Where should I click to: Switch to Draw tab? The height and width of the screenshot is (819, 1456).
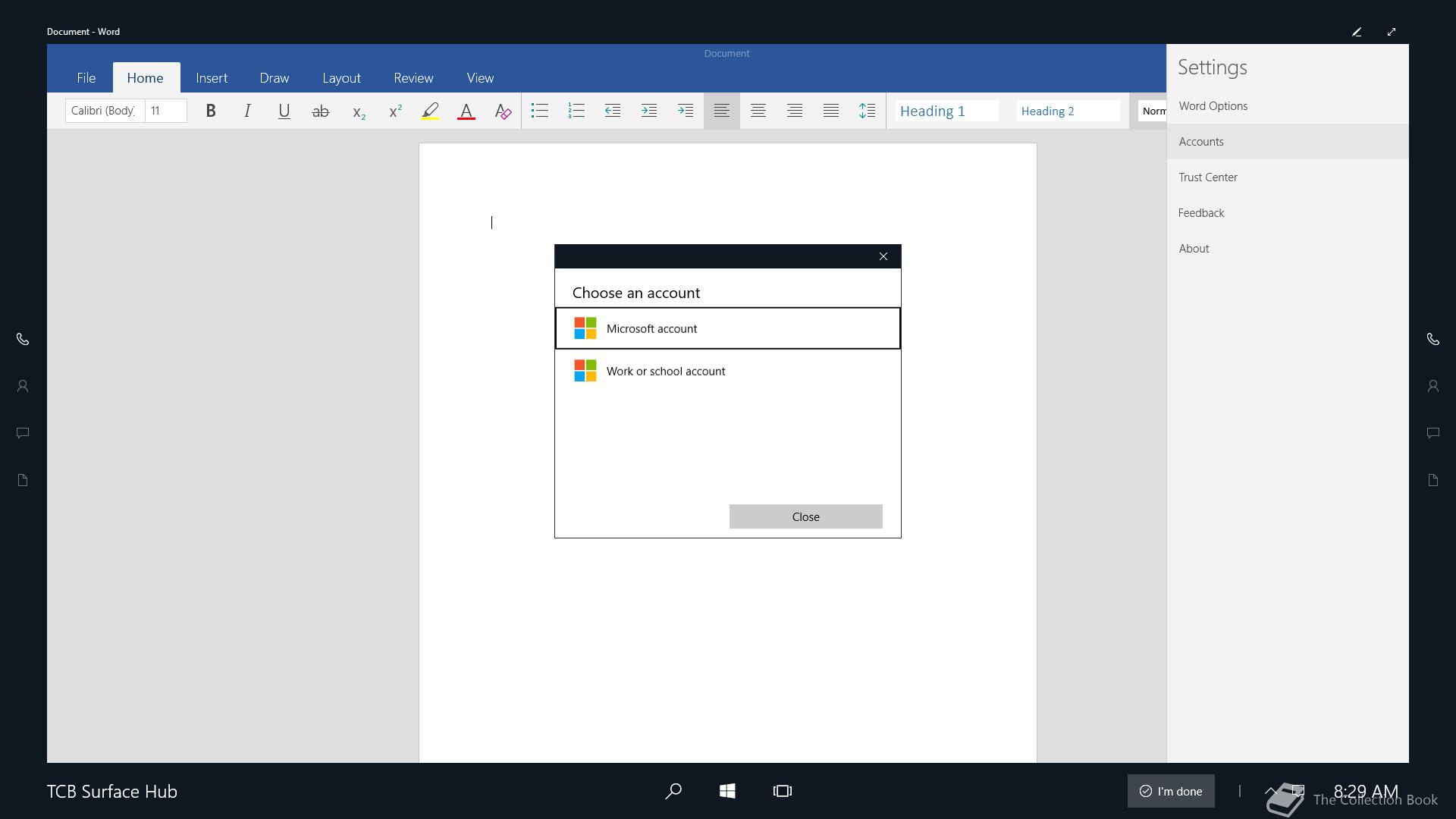click(x=274, y=78)
